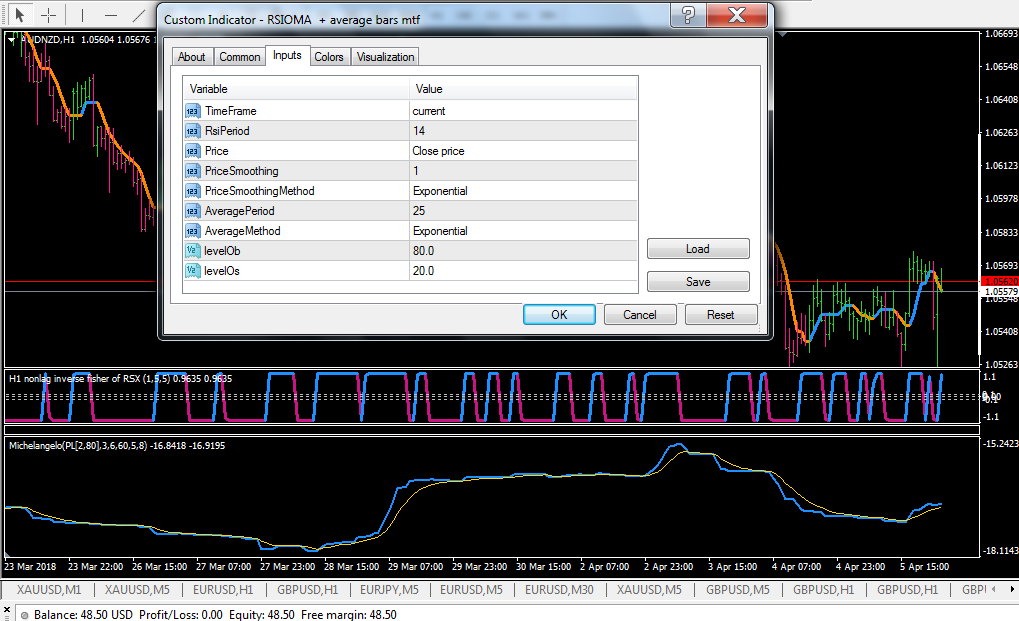The width and height of the screenshot is (1019, 621).
Task: Switch to the EURJPY,M5 chart tab
Action: pyautogui.click(x=390, y=590)
